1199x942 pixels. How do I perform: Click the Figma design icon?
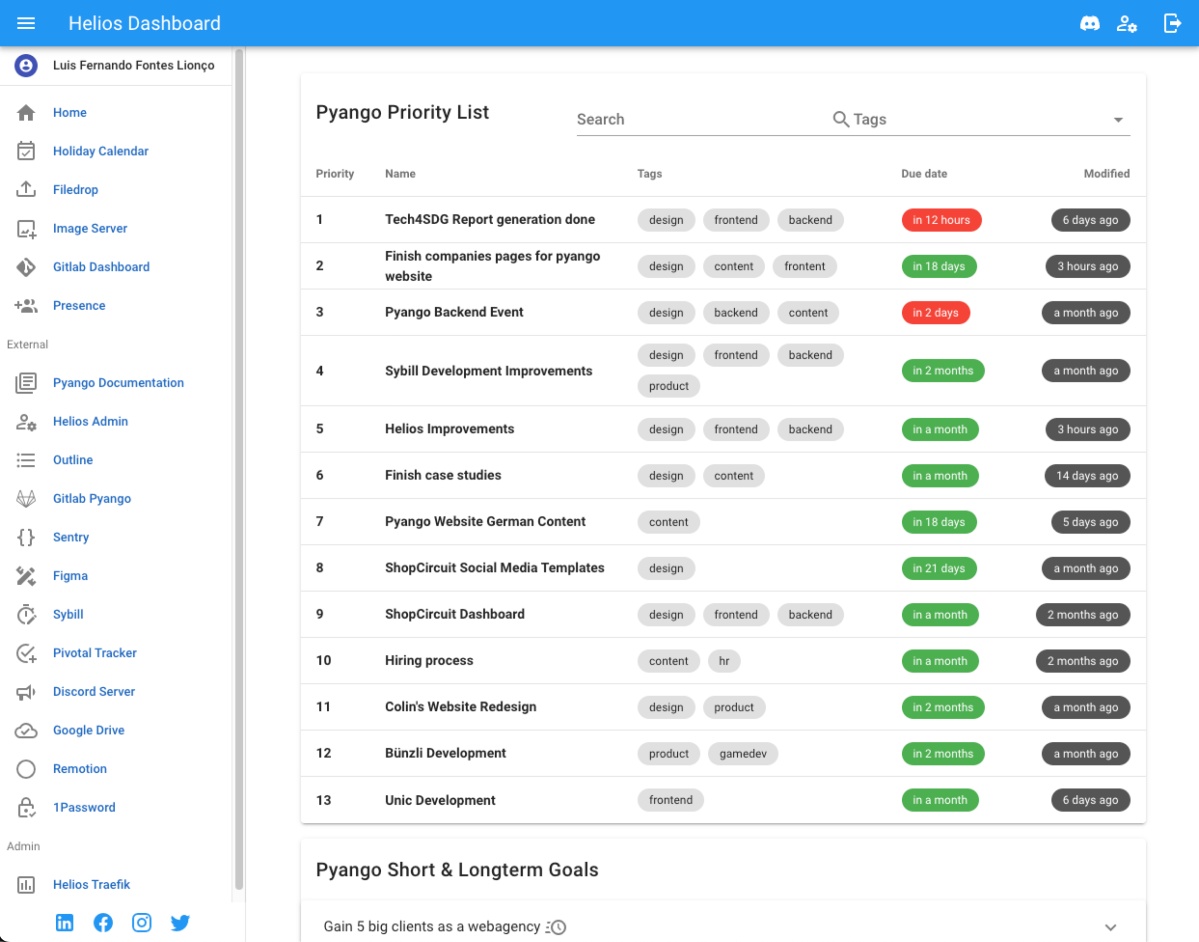click(26, 576)
